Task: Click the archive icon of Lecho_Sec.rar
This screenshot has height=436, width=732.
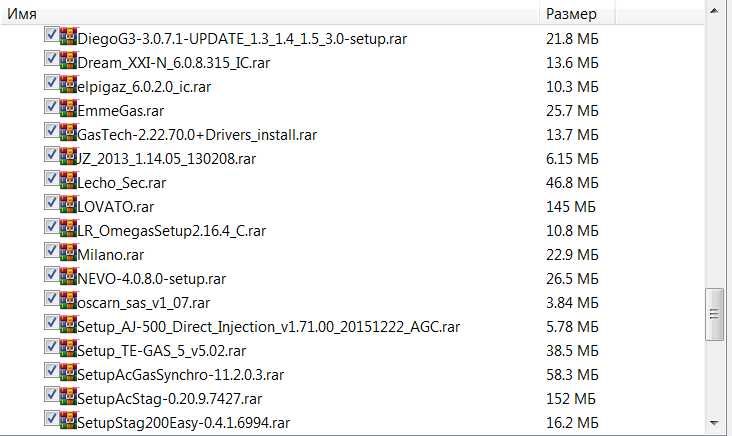Action: tap(68, 180)
